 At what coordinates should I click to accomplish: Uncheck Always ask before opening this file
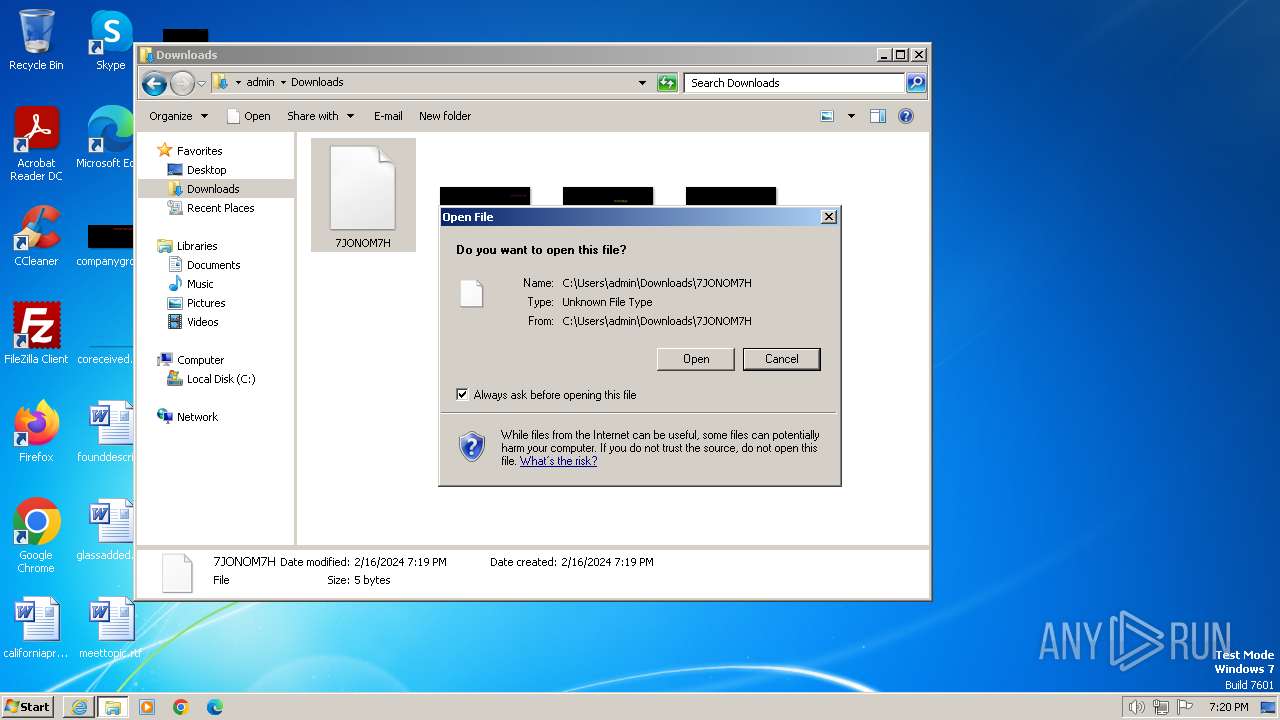point(462,394)
